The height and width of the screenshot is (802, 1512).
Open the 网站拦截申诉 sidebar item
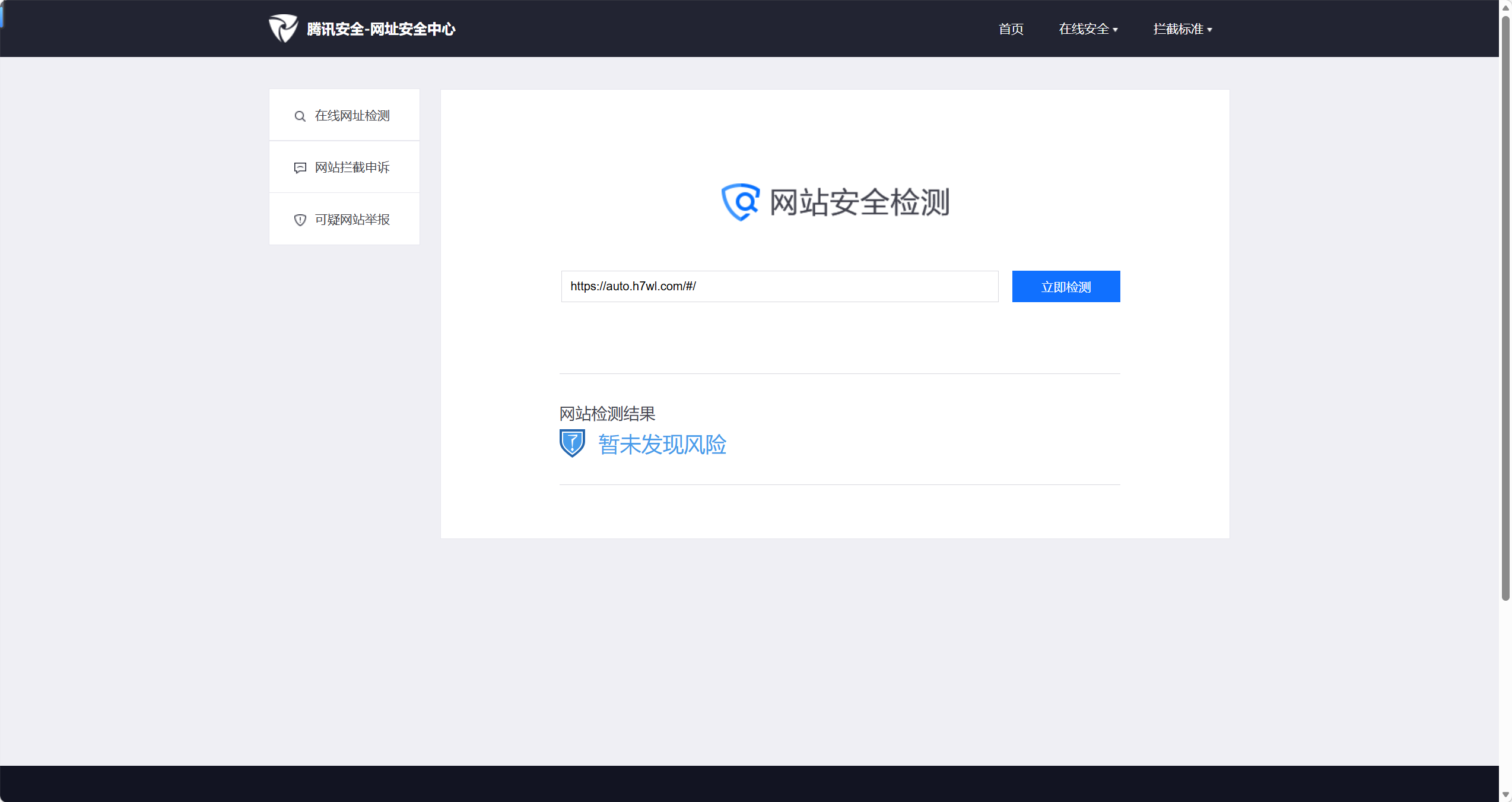click(x=352, y=167)
